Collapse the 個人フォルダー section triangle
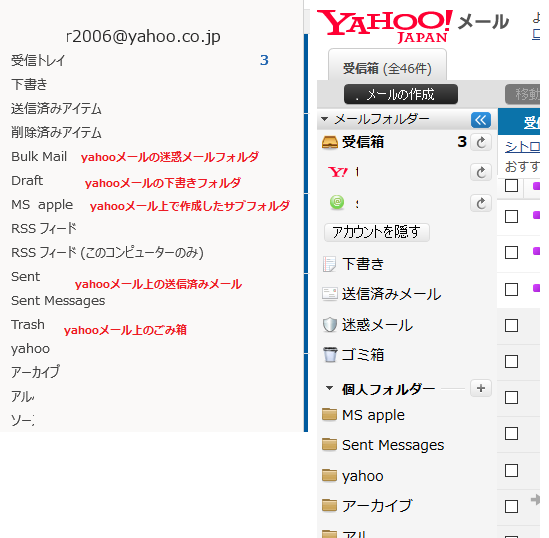This screenshot has height=538, width=549. click(x=329, y=388)
